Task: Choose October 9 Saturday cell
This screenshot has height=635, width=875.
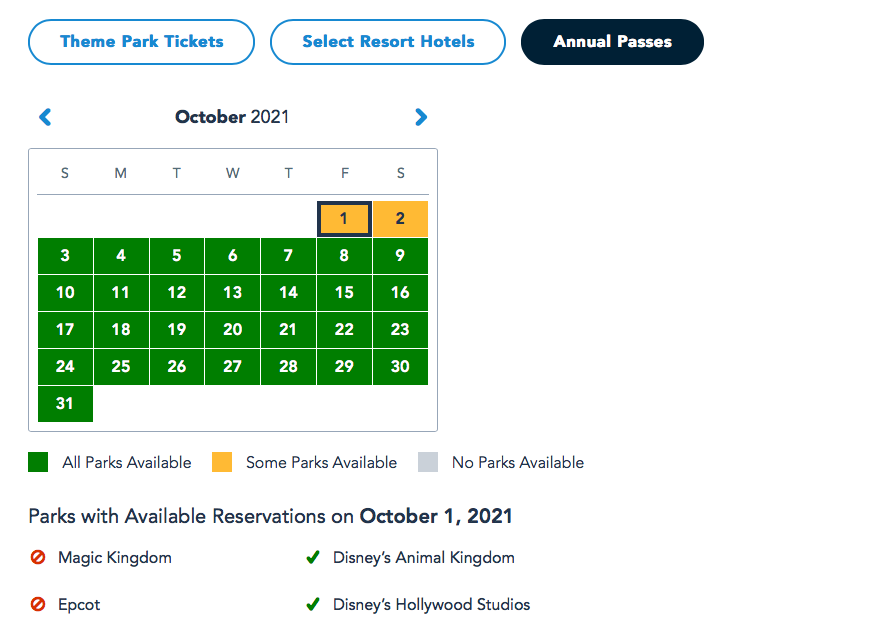Action: coord(400,256)
